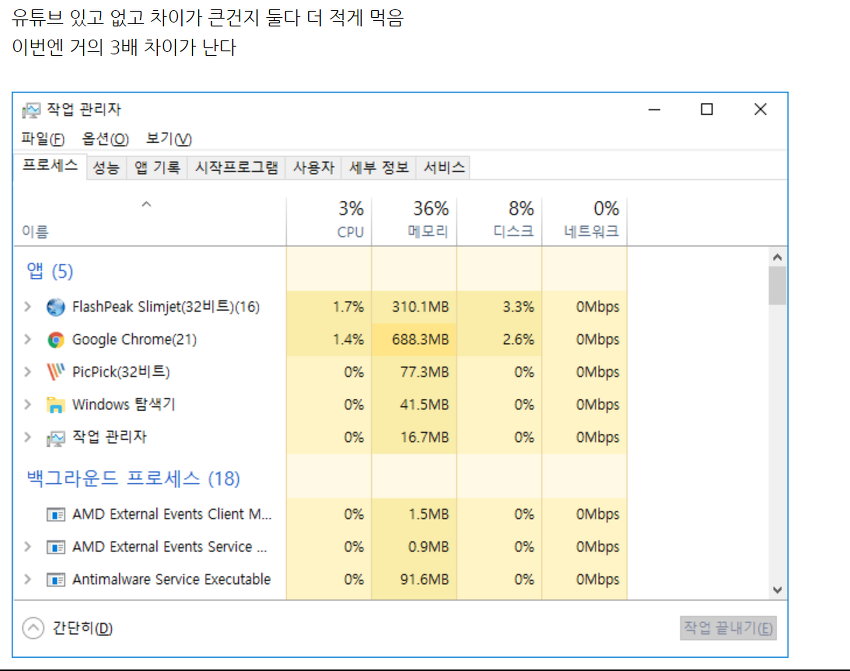This screenshot has height=671, width=850.
Task: Expand the Google Chrome process group
Action: (28, 339)
